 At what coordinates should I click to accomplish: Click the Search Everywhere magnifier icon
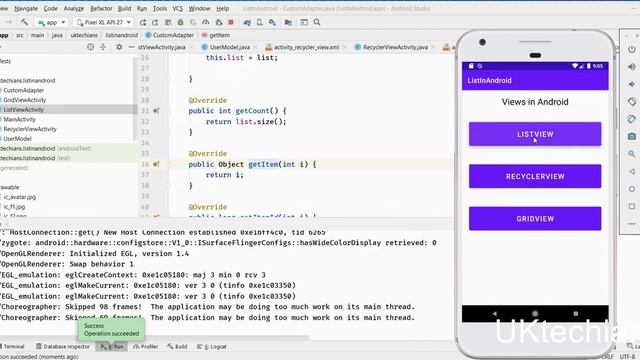[x=317, y=22]
